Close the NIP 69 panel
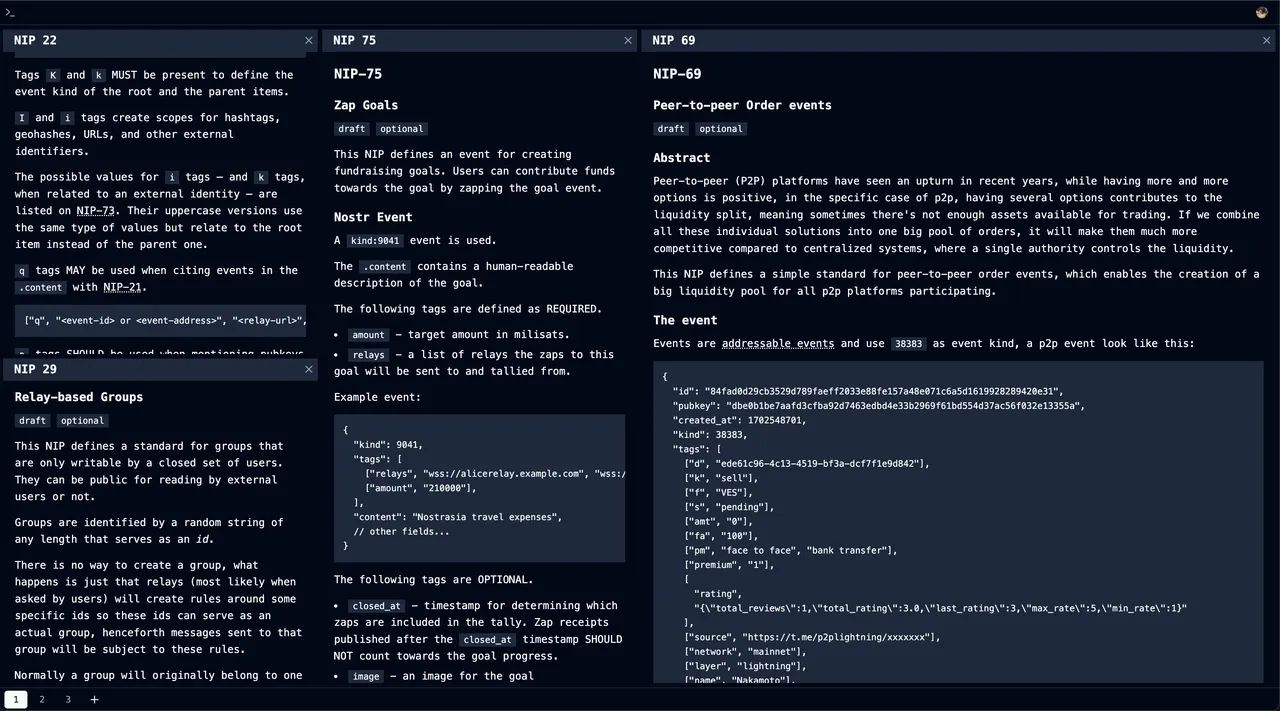 point(1267,40)
